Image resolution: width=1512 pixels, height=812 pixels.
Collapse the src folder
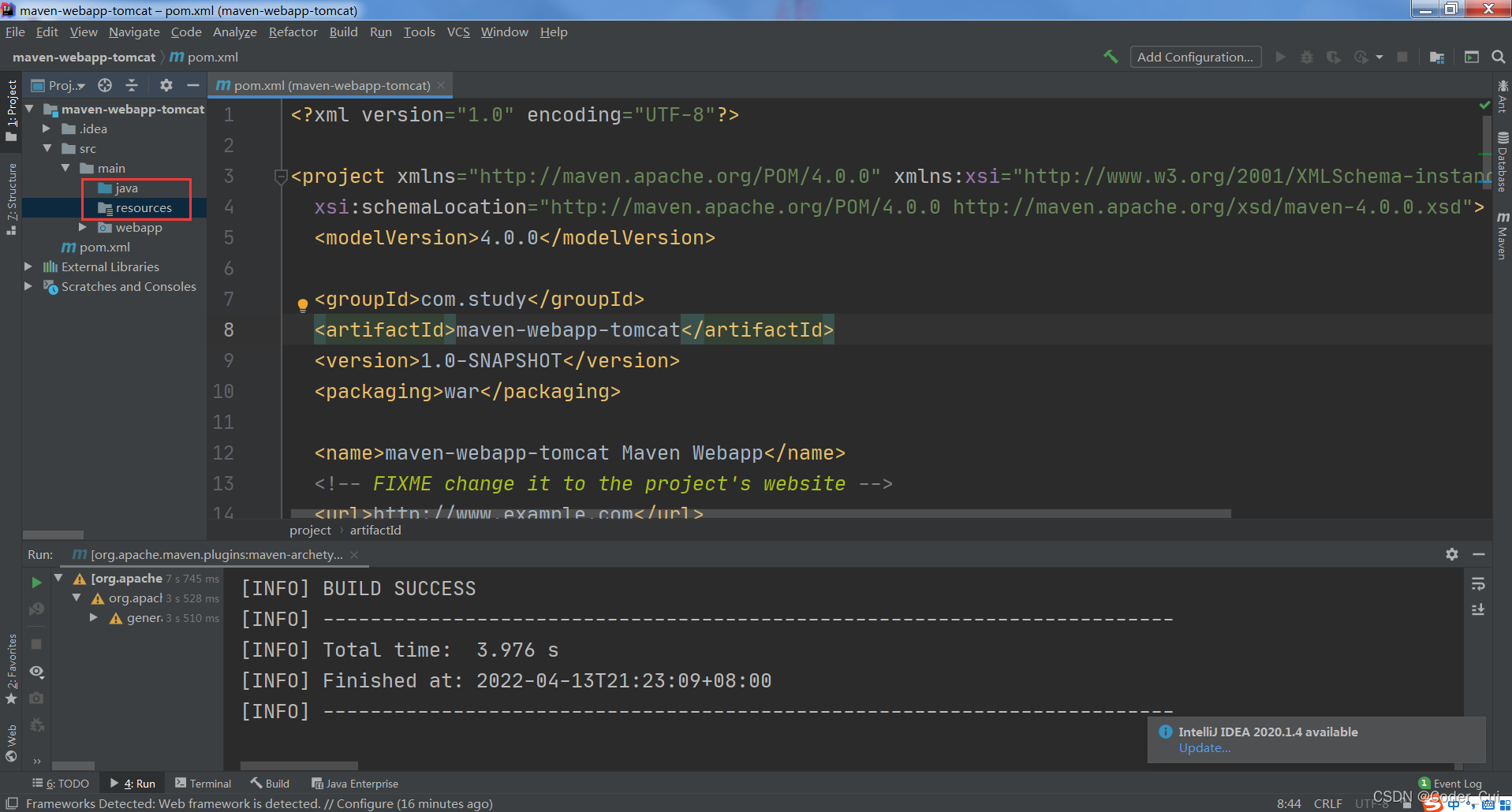[x=47, y=148]
